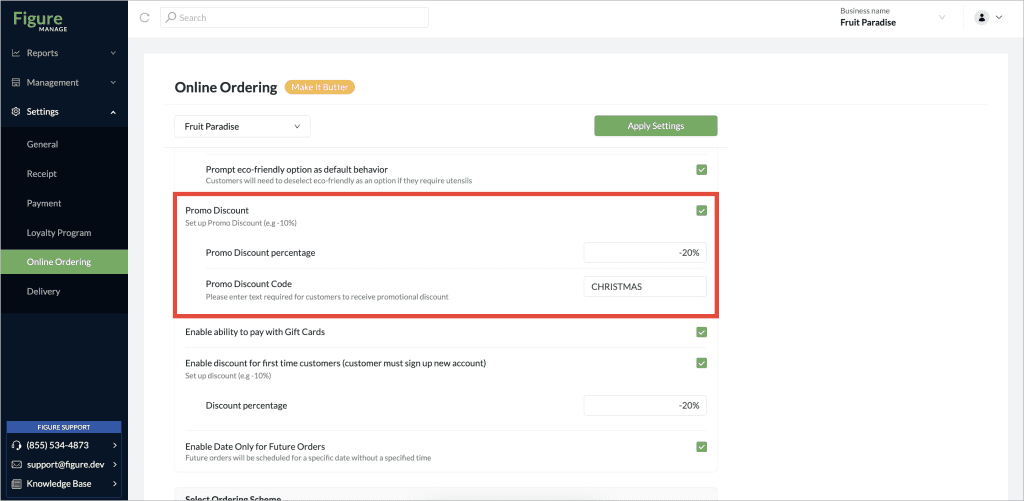Click the refresh icon beside search
The width and height of the screenshot is (1024, 501).
[x=144, y=18]
